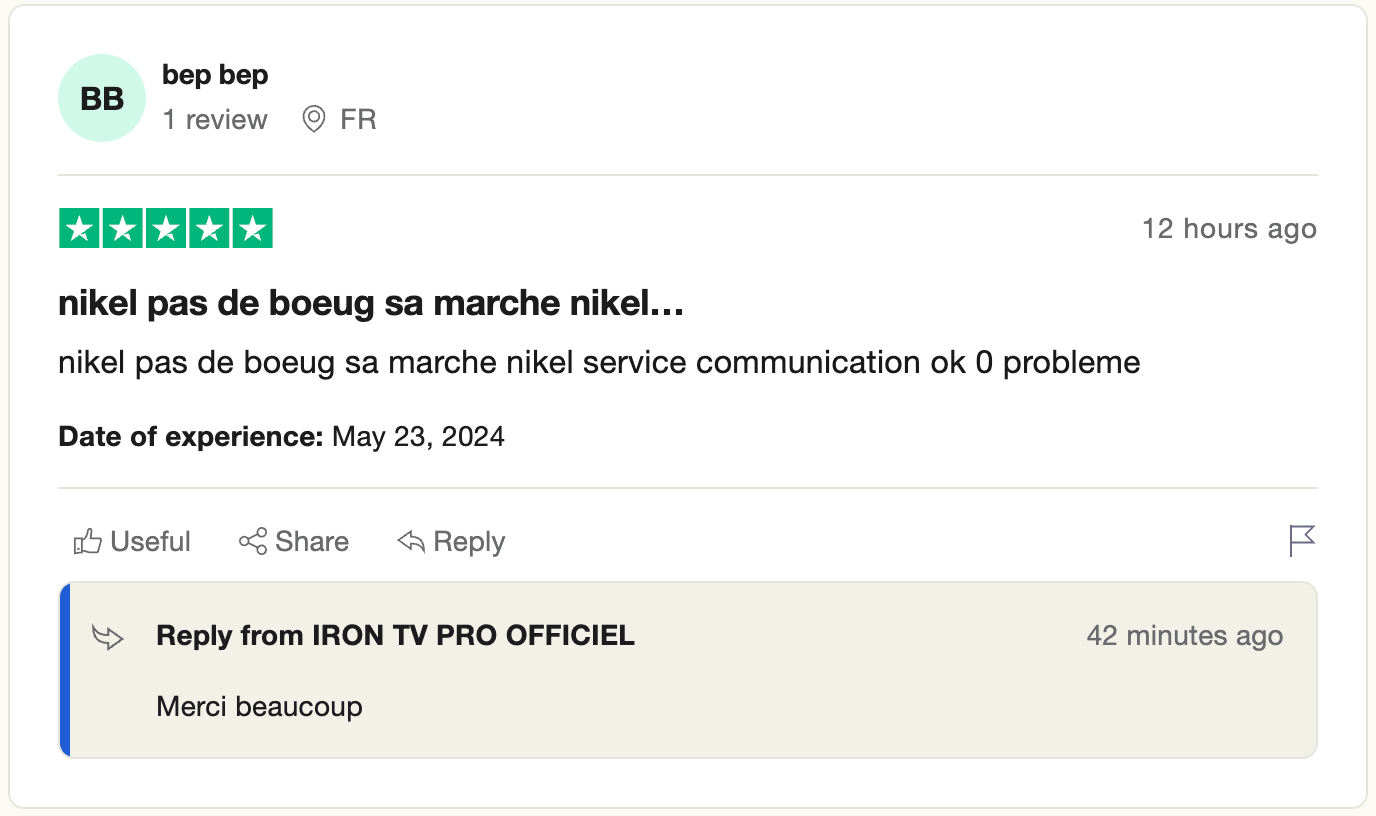Select the Merci beaucoup reply text
The height and width of the screenshot is (816, 1376).
click(259, 706)
